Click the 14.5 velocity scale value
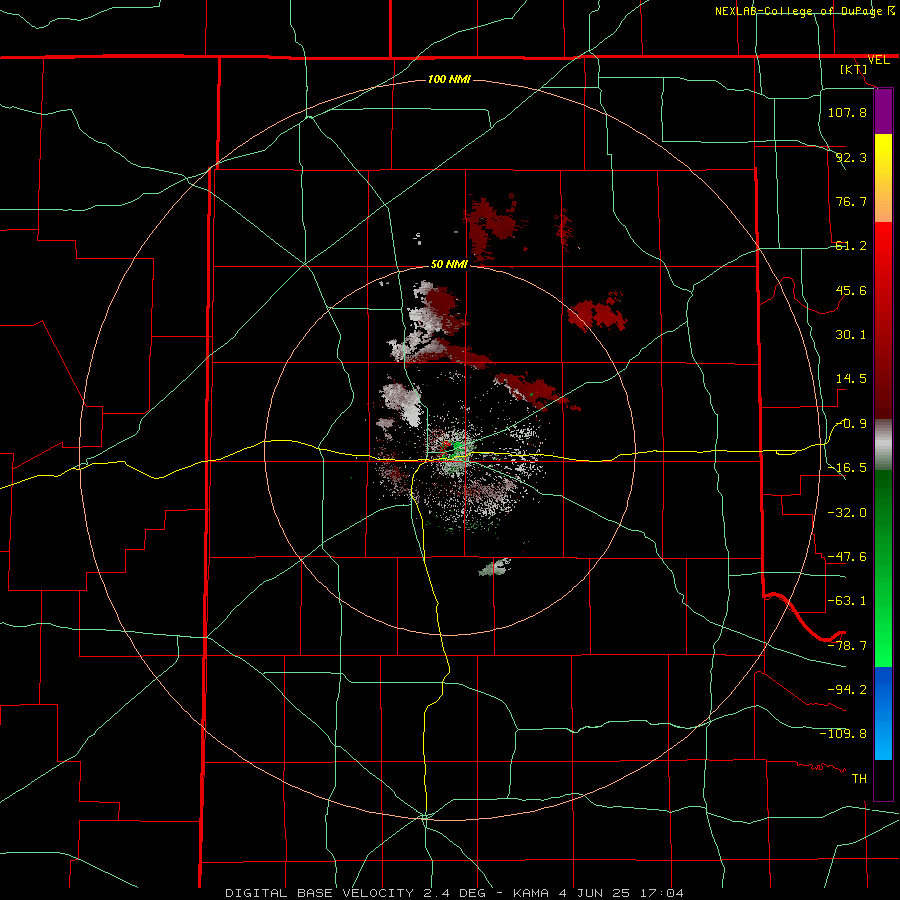The image size is (900, 900). 851,379
